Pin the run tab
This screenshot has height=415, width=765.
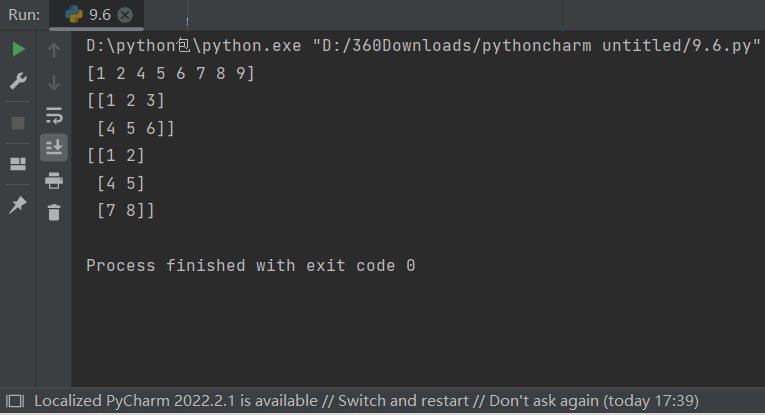pos(18,205)
